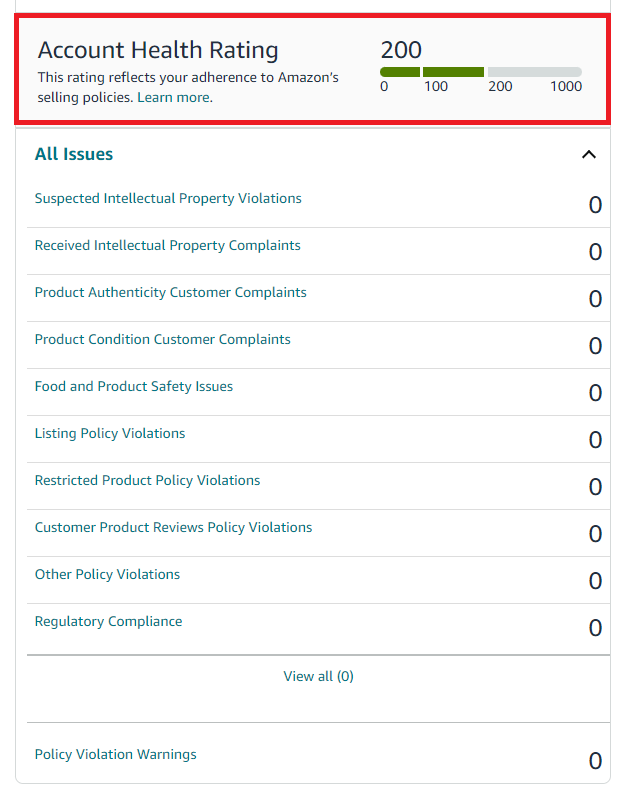
Task: Click the Account Health Rating title
Action: tap(158, 50)
